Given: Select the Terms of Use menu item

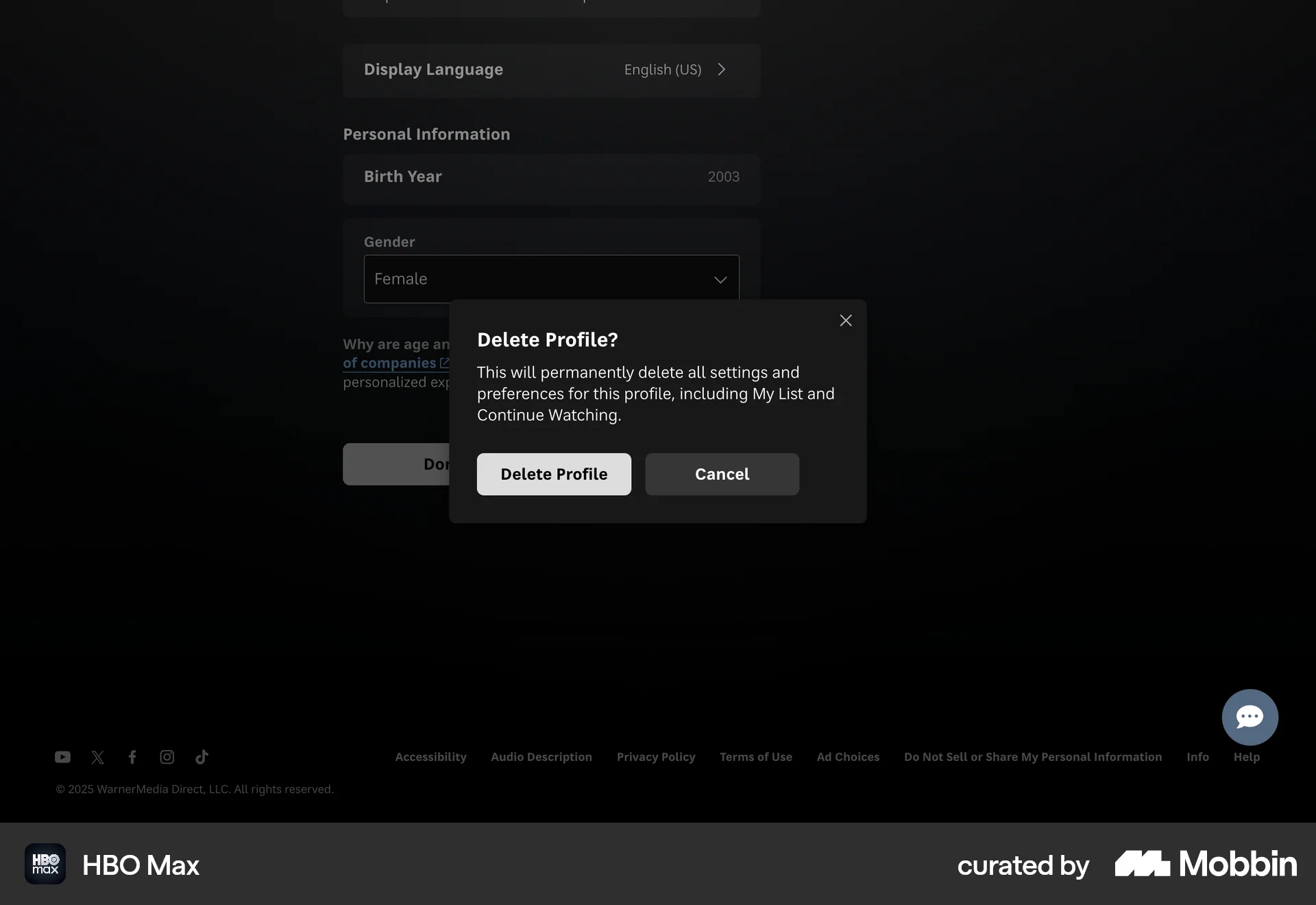Looking at the screenshot, I should point(755,757).
